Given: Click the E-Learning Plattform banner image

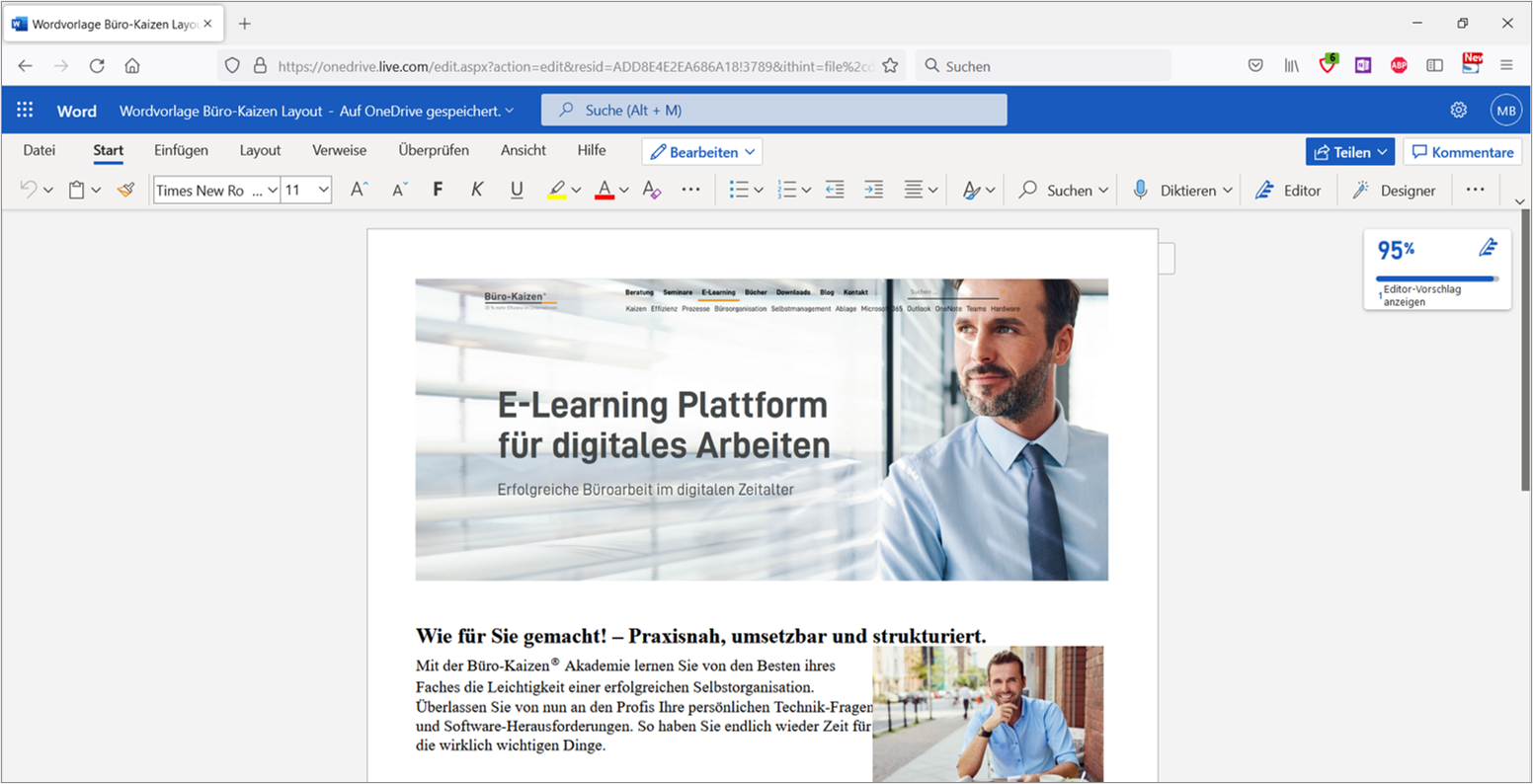Looking at the screenshot, I should pos(762,430).
